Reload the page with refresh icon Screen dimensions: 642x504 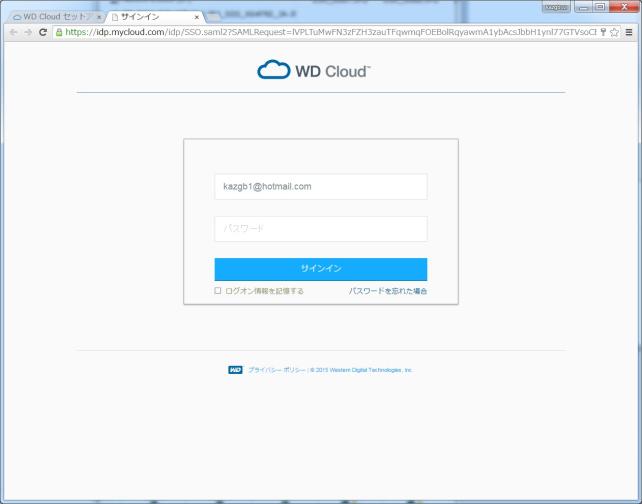point(43,32)
